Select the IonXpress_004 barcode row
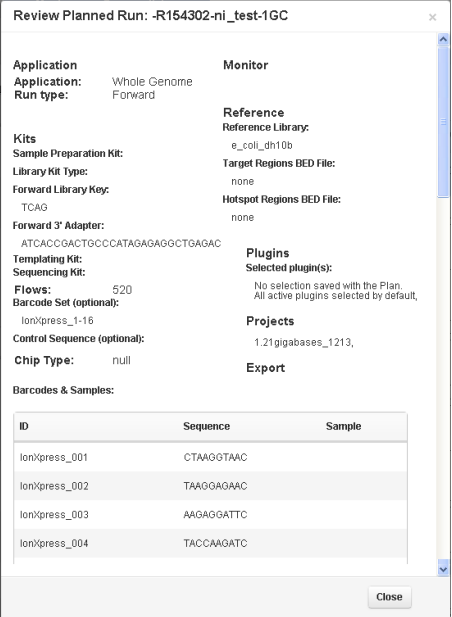The image size is (452, 617). (x=210, y=543)
